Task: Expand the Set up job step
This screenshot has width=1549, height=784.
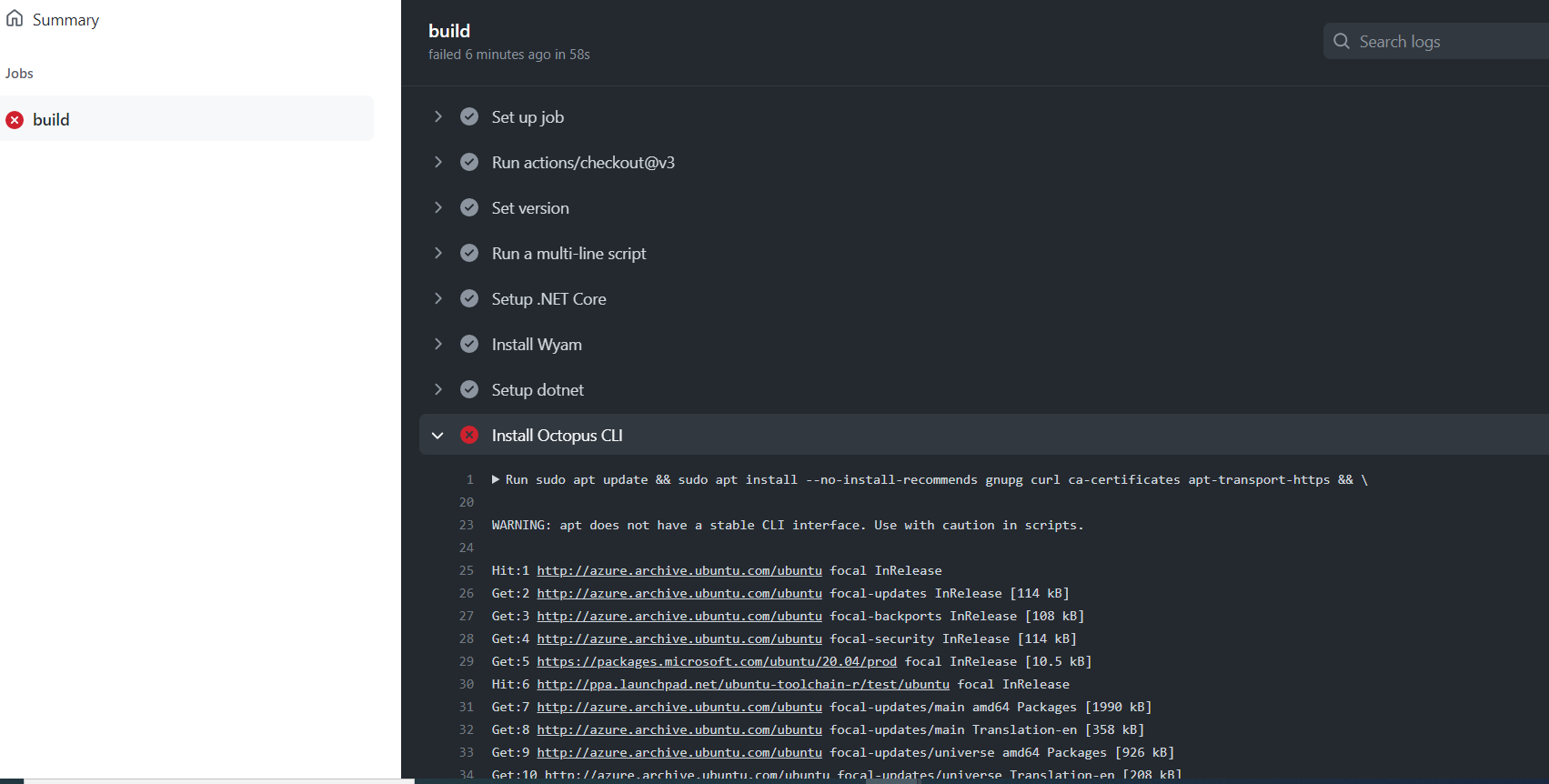Action: (x=438, y=116)
